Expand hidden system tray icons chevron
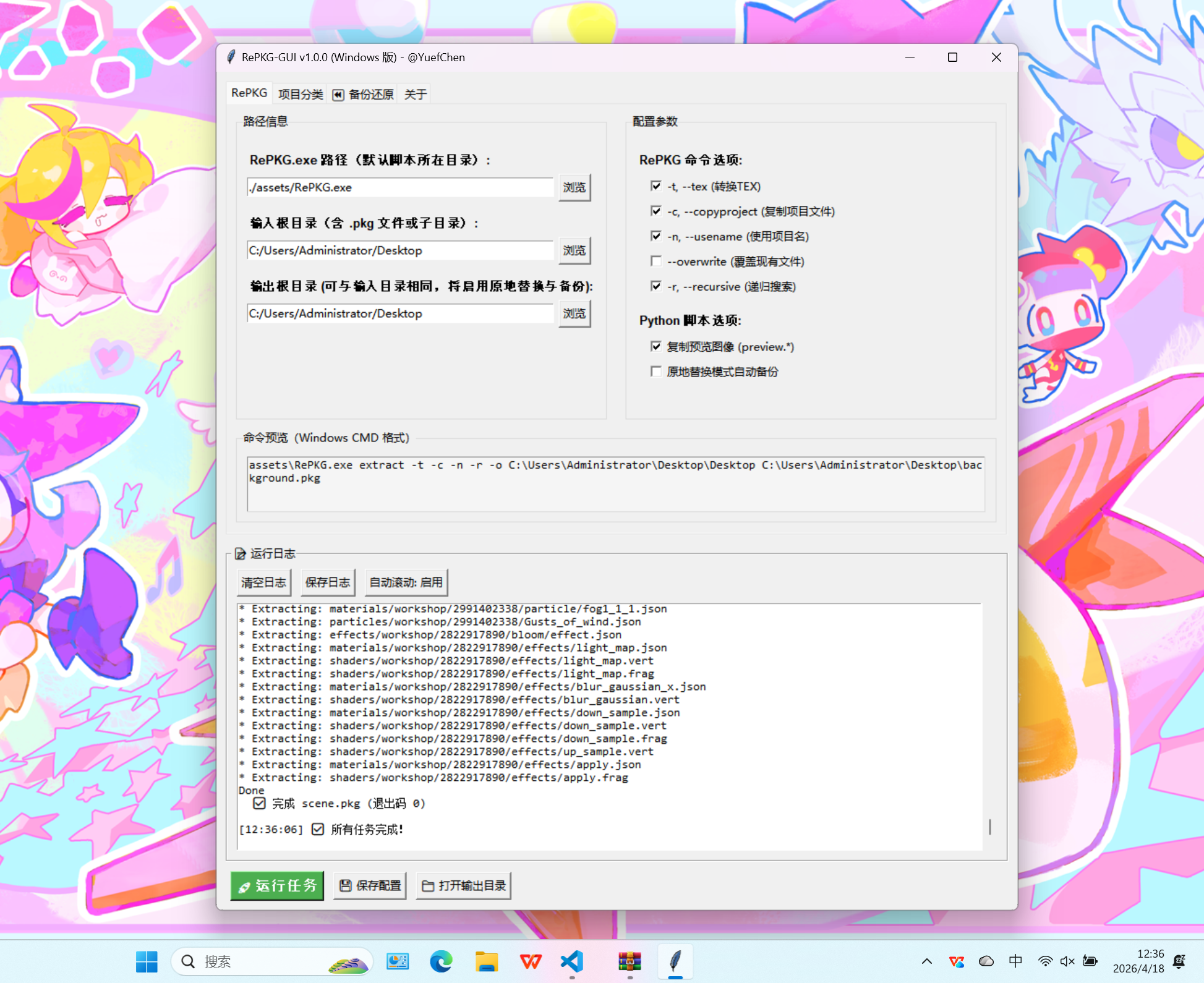The height and width of the screenshot is (983, 1204). [x=926, y=961]
